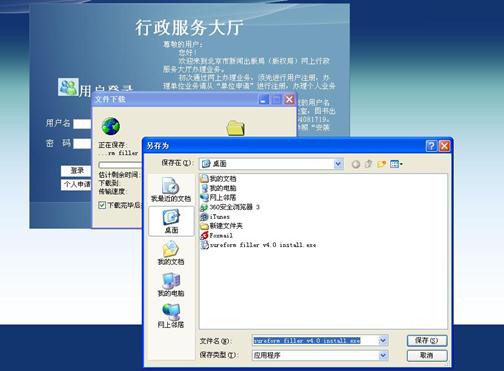The image size is (504, 371).
Task: Select 我的文档 item in file list
Action: [218, 179]
